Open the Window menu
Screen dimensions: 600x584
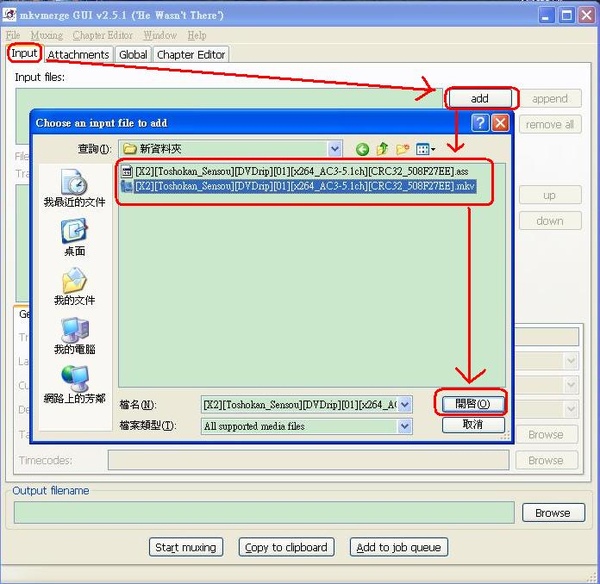(x=160, y=35)
